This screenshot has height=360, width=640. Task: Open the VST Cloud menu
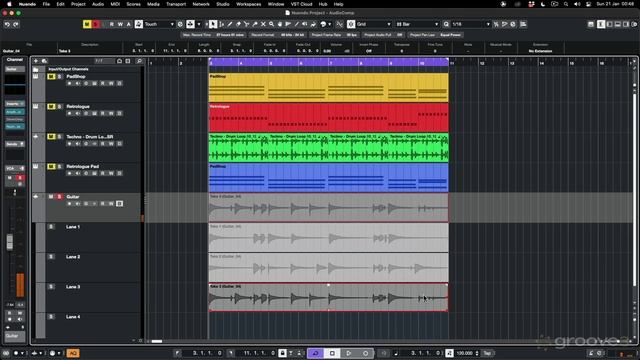tap(301, 4)
